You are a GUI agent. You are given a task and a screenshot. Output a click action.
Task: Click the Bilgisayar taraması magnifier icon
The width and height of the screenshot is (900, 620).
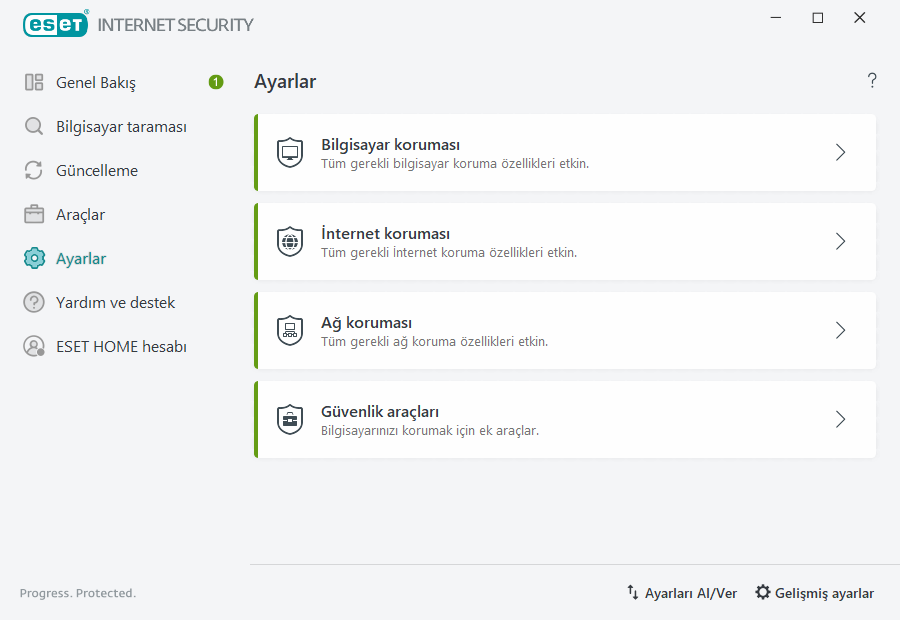pos(32,126)
